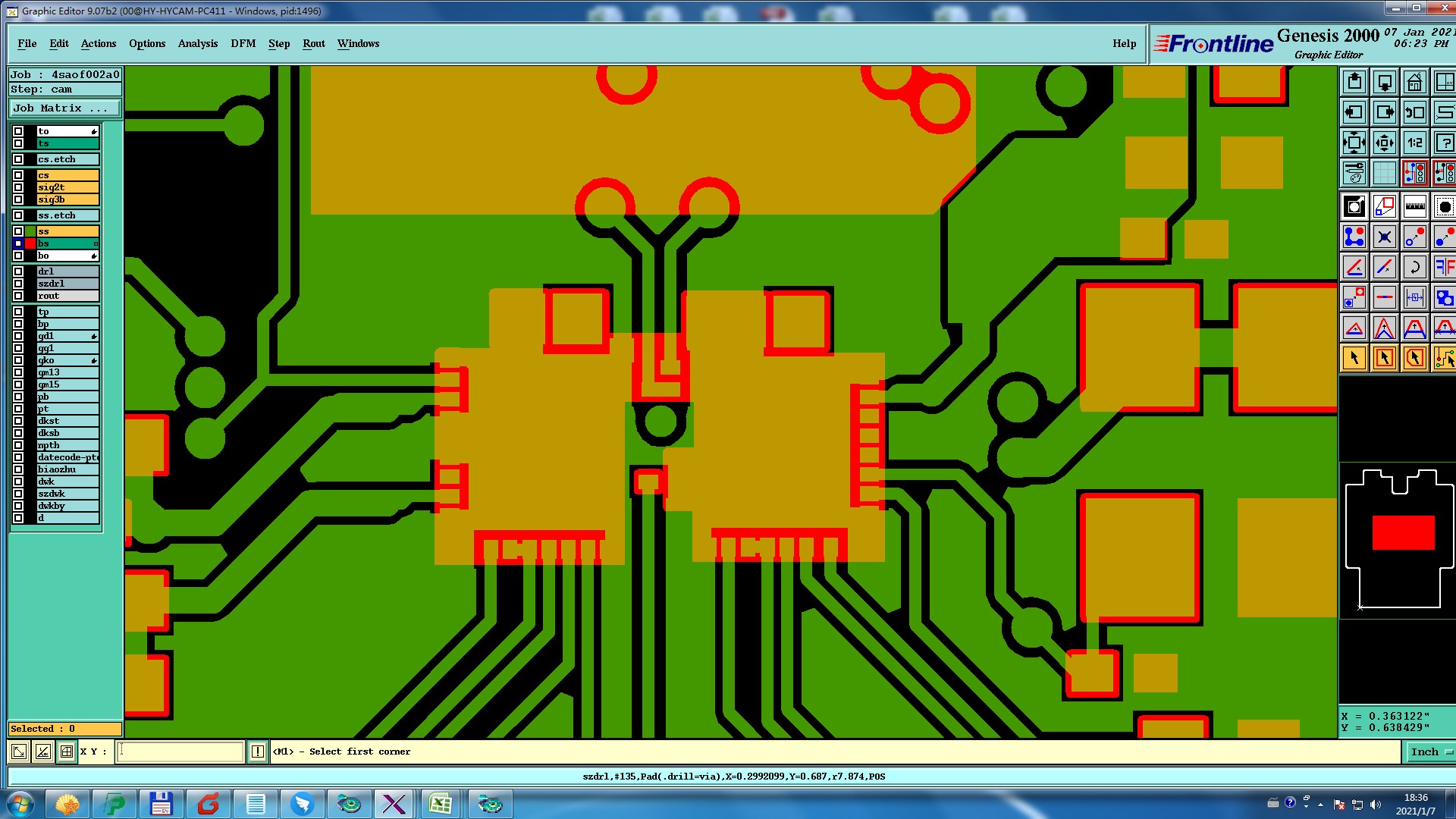Click the Help menu button

tap(1124, 43)
